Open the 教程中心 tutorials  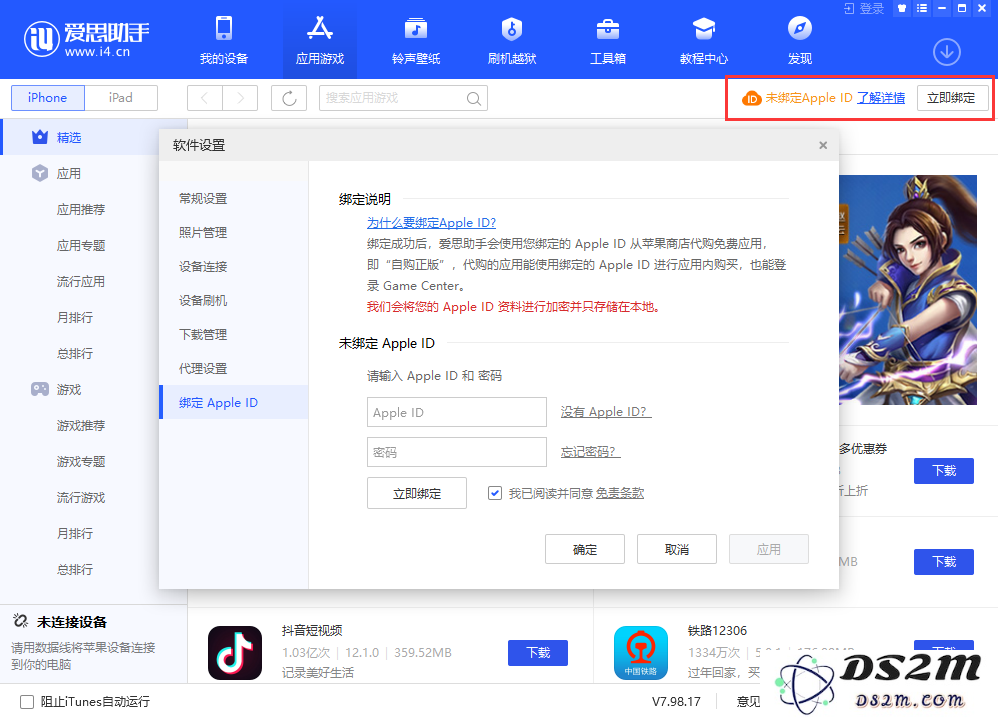click(704, 39)
